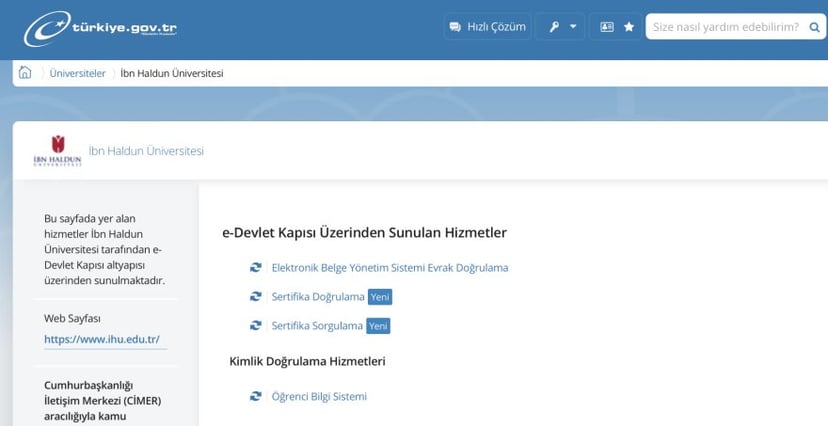
Task: Click the search magnifier icon
Action: pyautogui.click(x=814, y=27)
